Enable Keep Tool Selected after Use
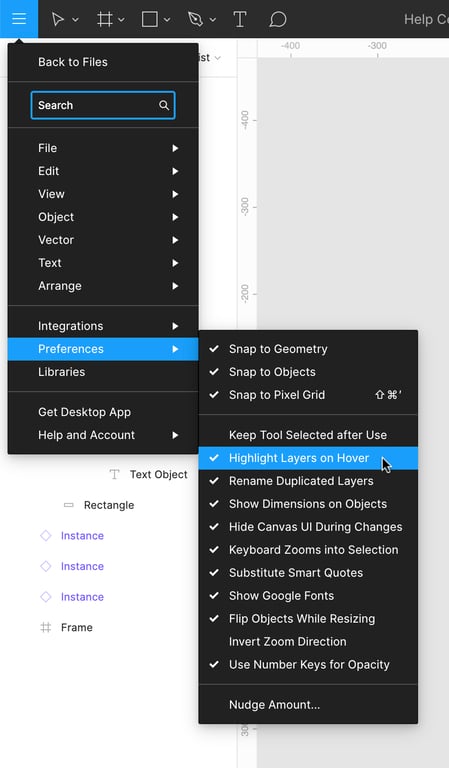The height and width of the screenshot is (768, 449). click(308, 435)
